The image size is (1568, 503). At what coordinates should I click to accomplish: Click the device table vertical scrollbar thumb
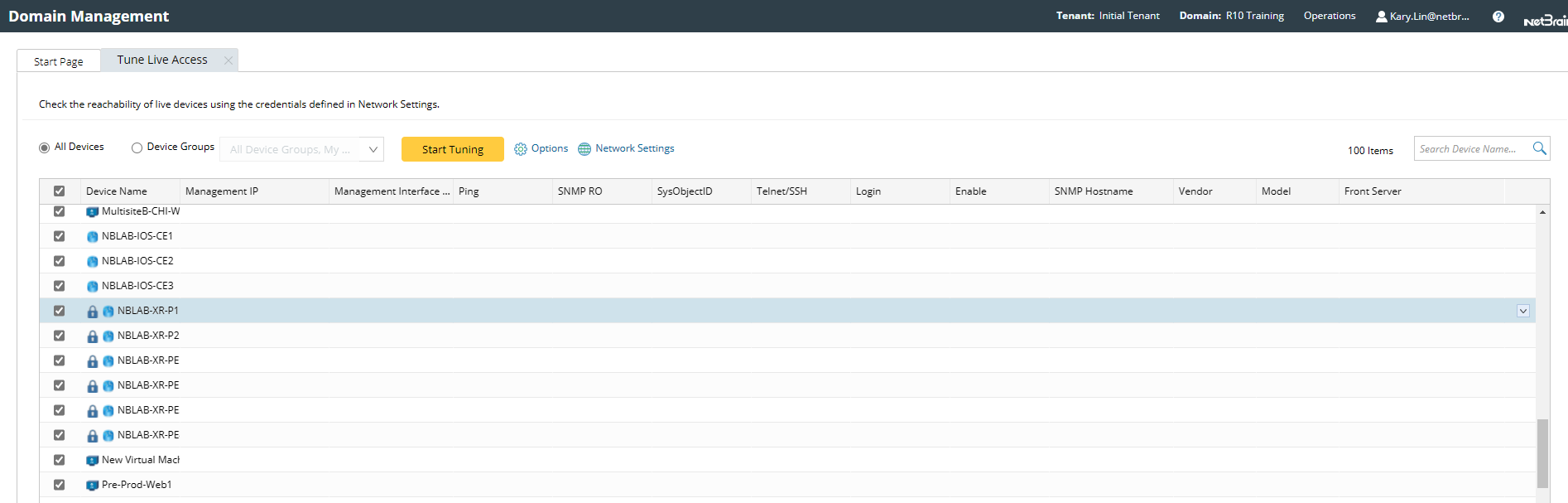pyautogui.click(x=1542, y=452)
